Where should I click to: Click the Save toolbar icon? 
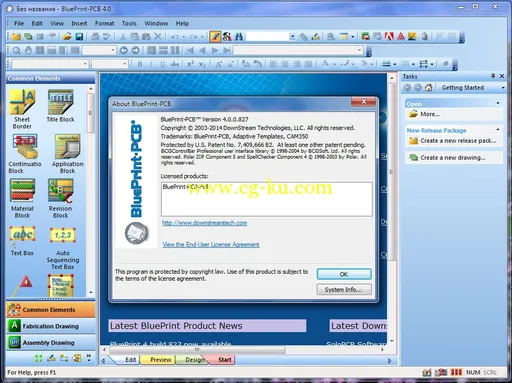click(x=79, y=37)
